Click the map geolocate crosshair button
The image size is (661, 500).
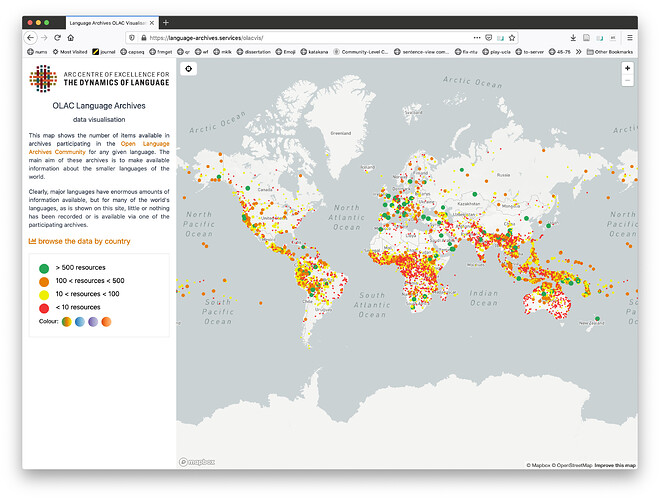[188, 69]
